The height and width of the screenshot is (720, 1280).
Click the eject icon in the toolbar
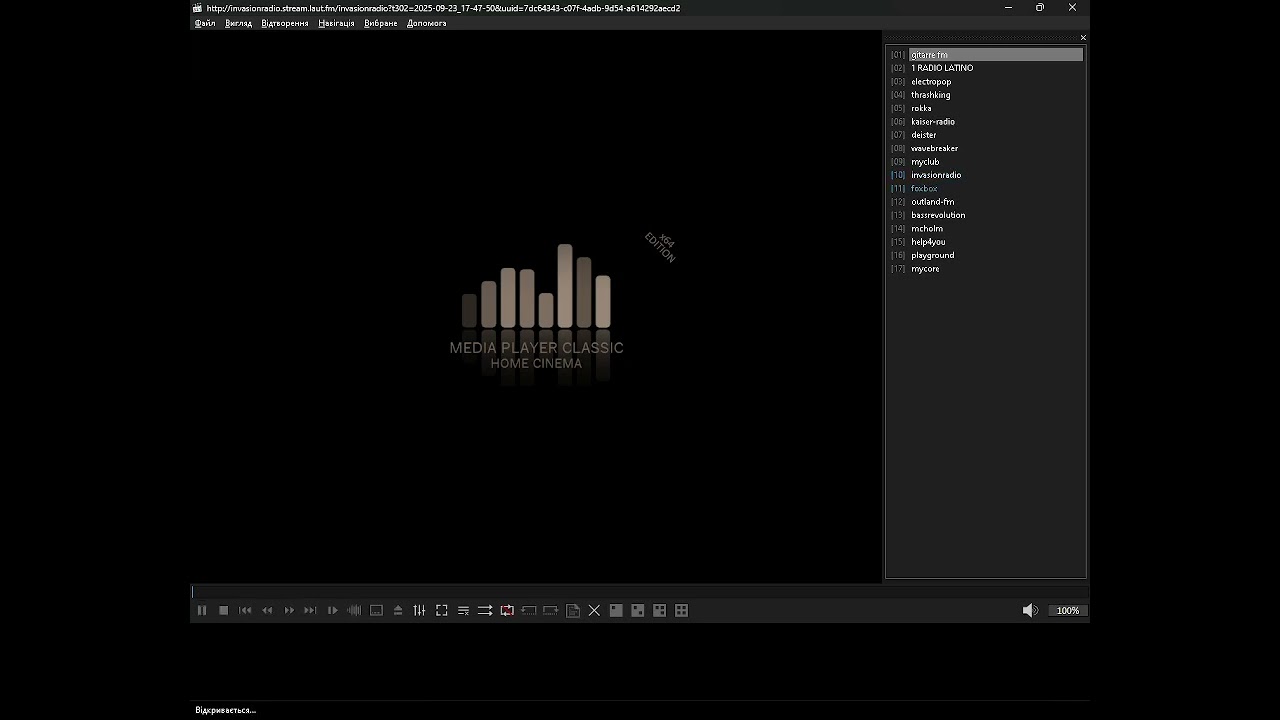[x=398, y=610]
